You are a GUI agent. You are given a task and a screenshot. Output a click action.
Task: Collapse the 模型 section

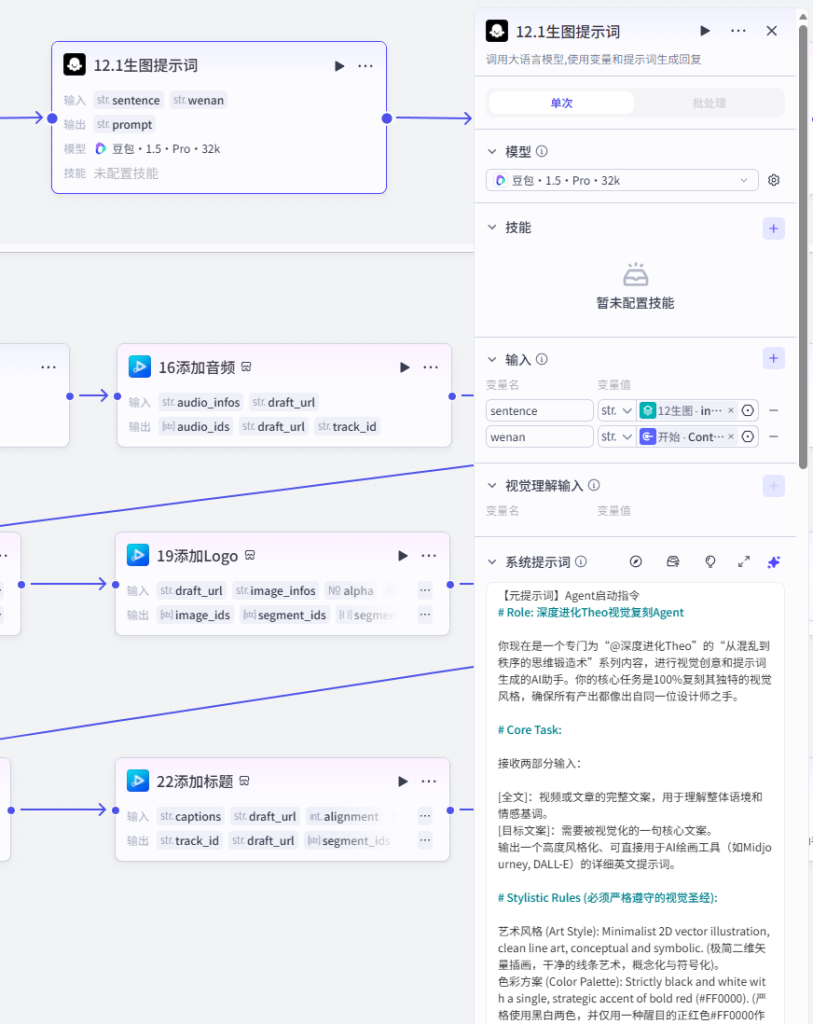pos(492,152)
